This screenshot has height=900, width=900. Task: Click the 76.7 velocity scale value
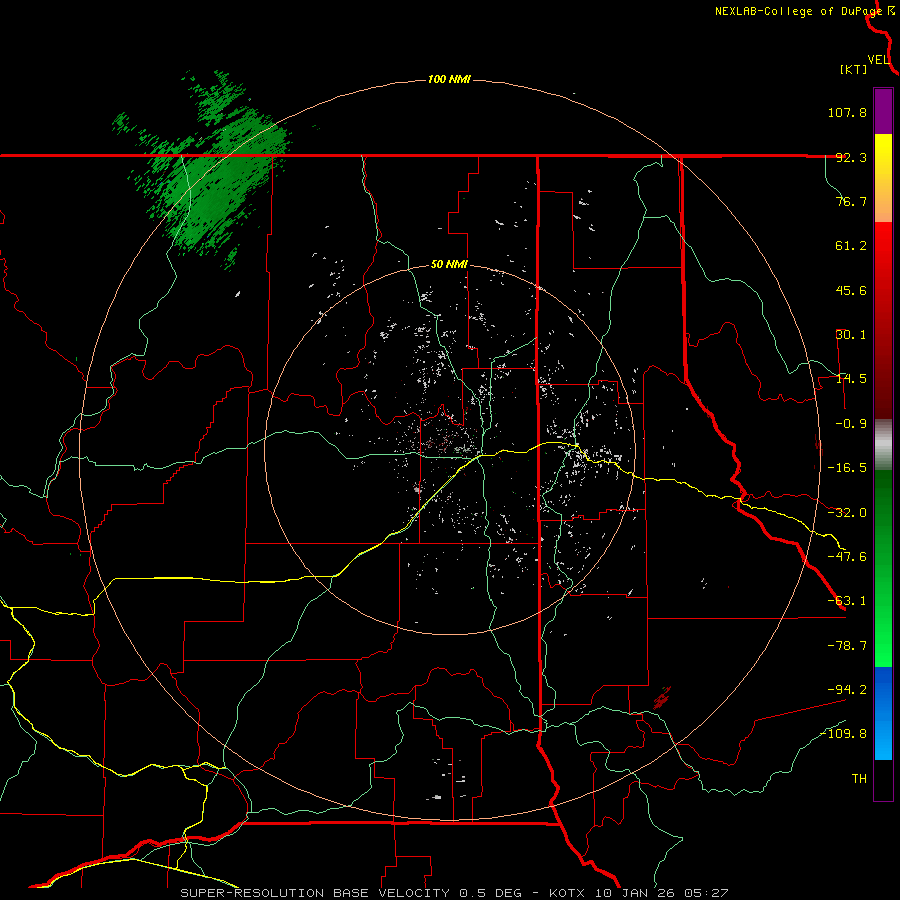851,201
